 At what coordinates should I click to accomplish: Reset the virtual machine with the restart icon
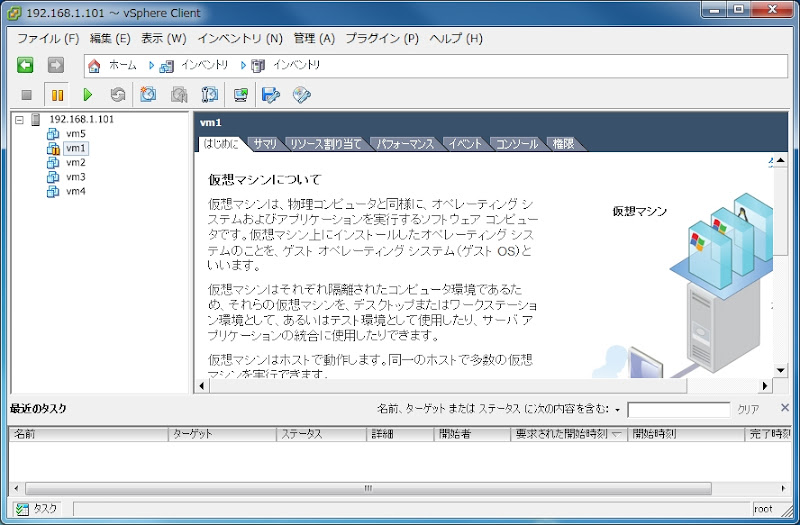(118, 95)
